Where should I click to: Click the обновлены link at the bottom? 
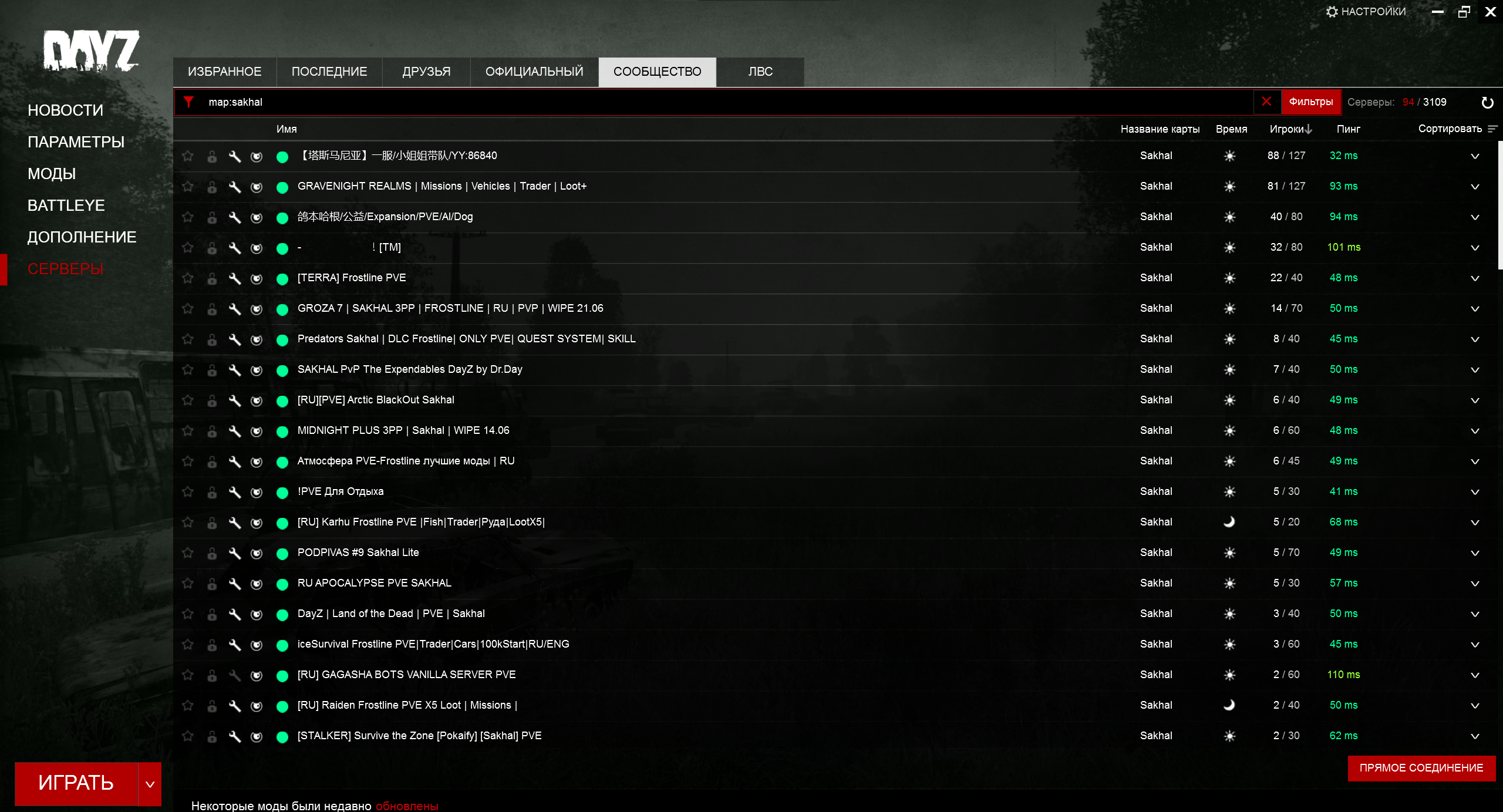click(406, 806)
